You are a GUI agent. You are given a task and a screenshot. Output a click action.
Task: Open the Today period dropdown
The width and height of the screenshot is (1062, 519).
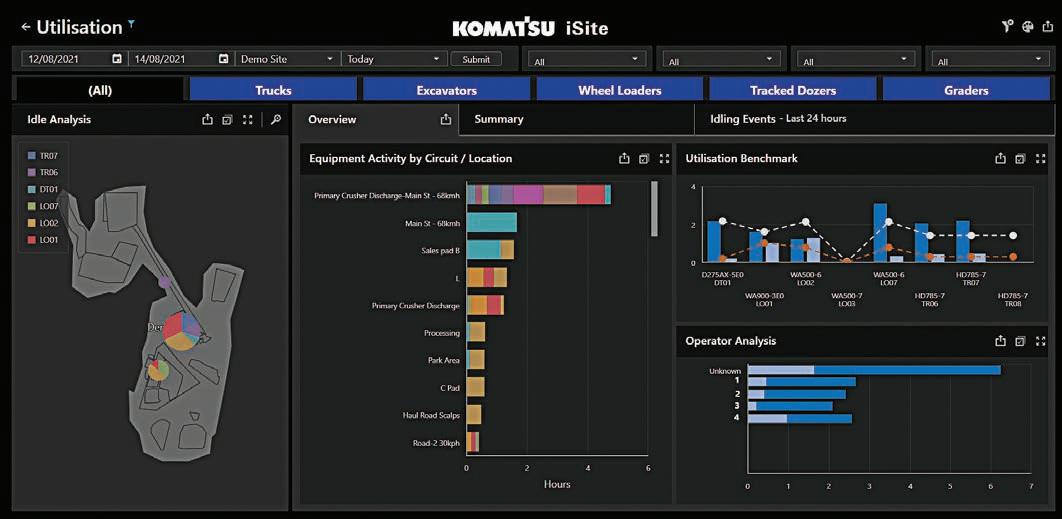[x=394, y=59]
